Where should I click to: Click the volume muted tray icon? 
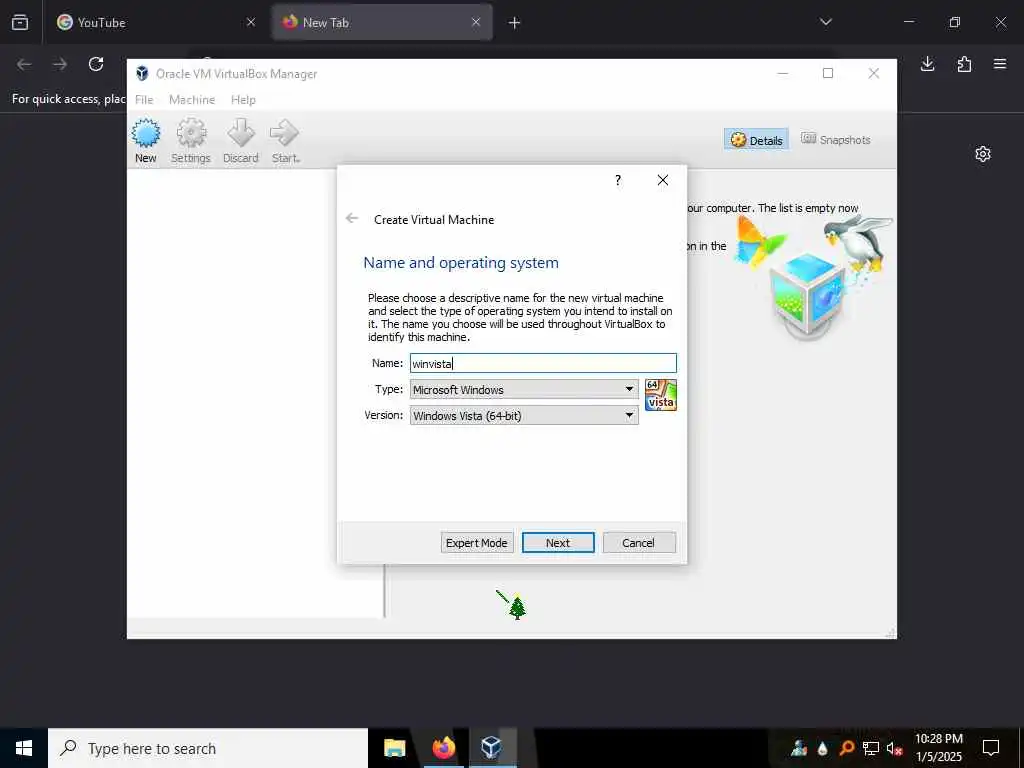tap(894, 748)
